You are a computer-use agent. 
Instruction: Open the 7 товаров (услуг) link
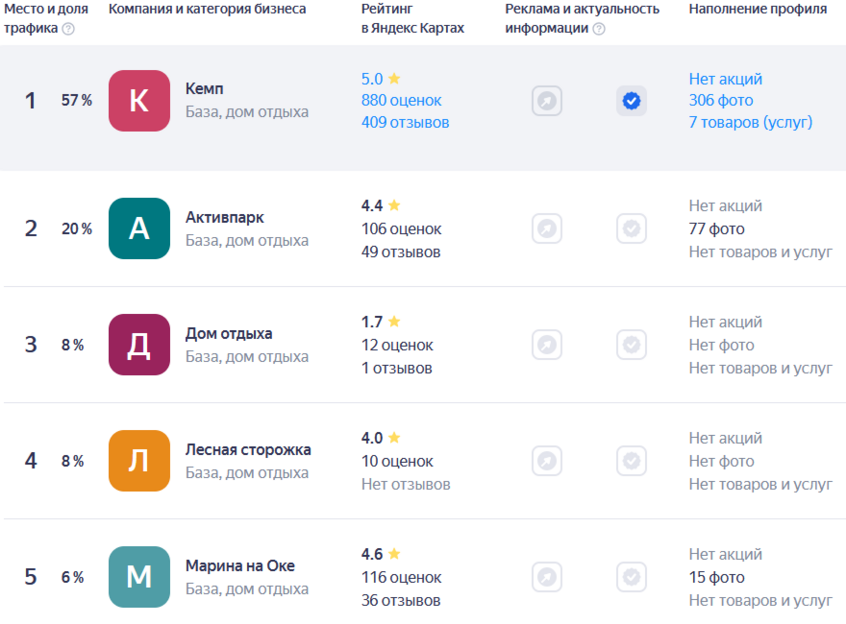[x=750, y=122]
